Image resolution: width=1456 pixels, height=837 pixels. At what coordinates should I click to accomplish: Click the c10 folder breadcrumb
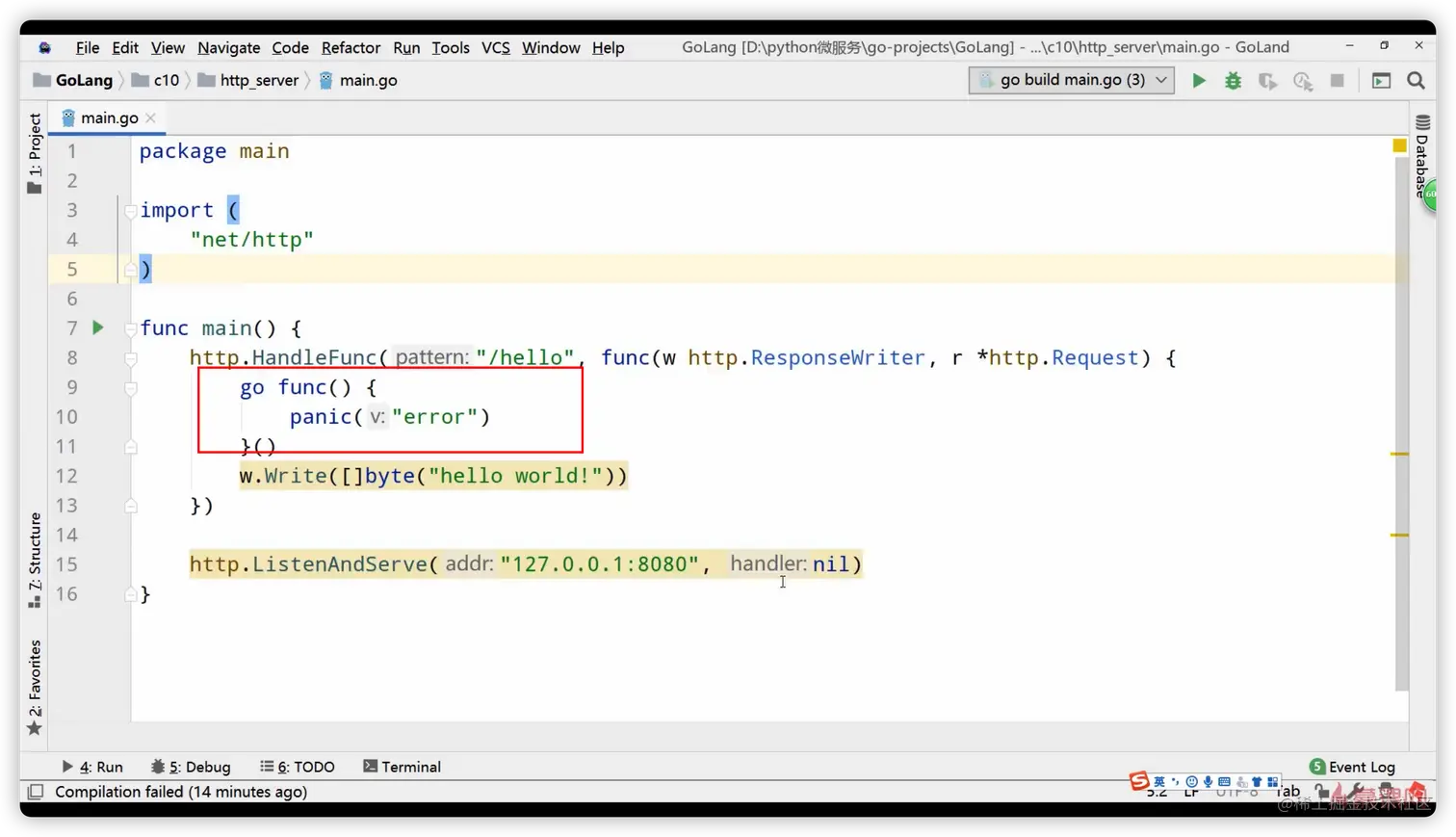coord(156,80)
